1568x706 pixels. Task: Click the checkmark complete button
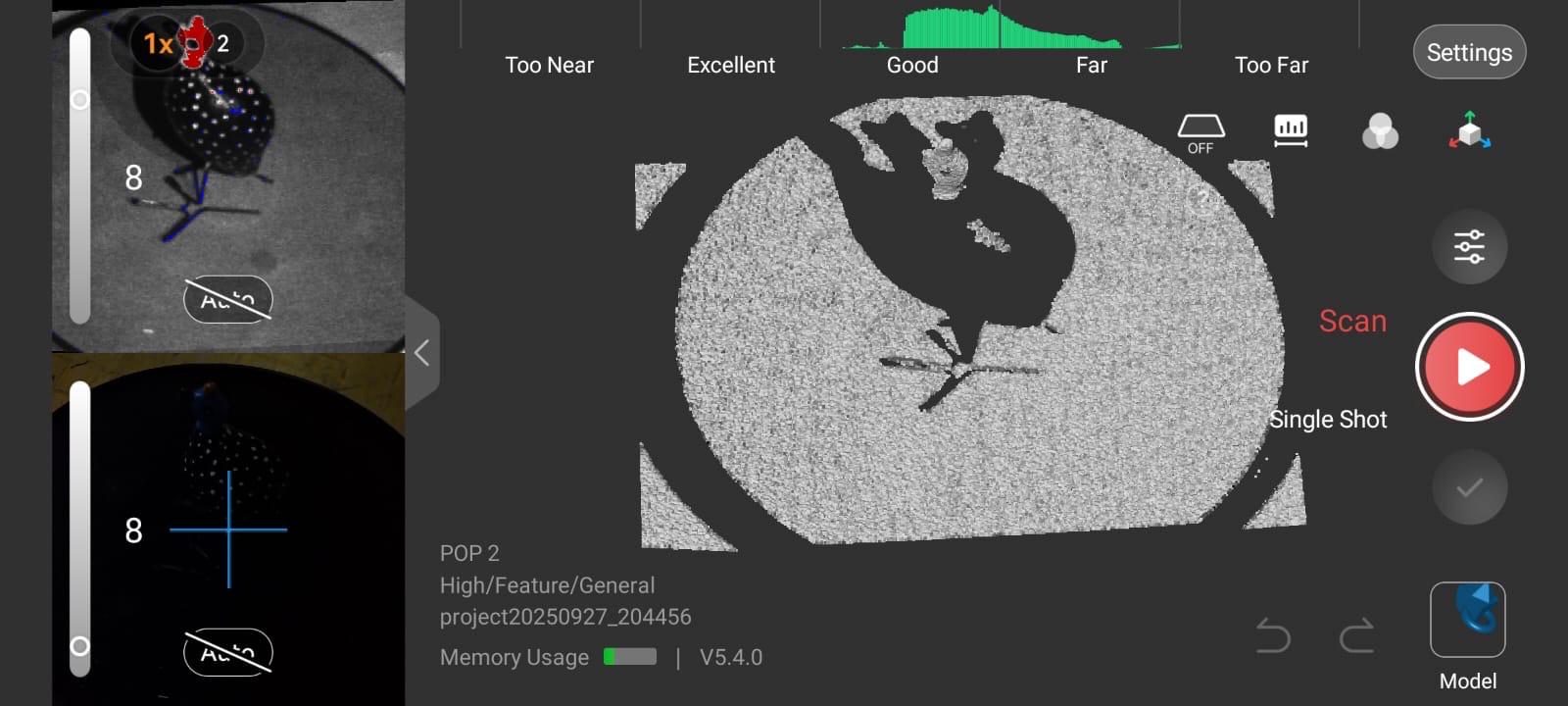coord(1469,487)
